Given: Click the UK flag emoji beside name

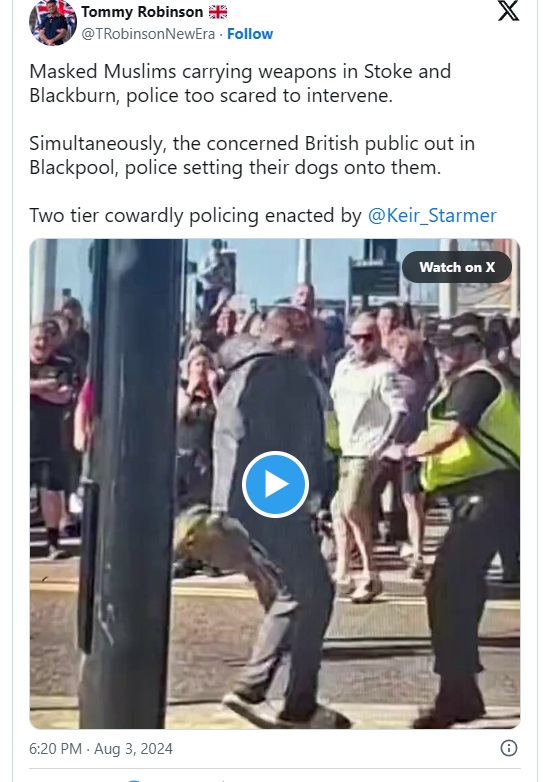Looking at the screenshot, I should pyautogui.click(x=218, y=11).
